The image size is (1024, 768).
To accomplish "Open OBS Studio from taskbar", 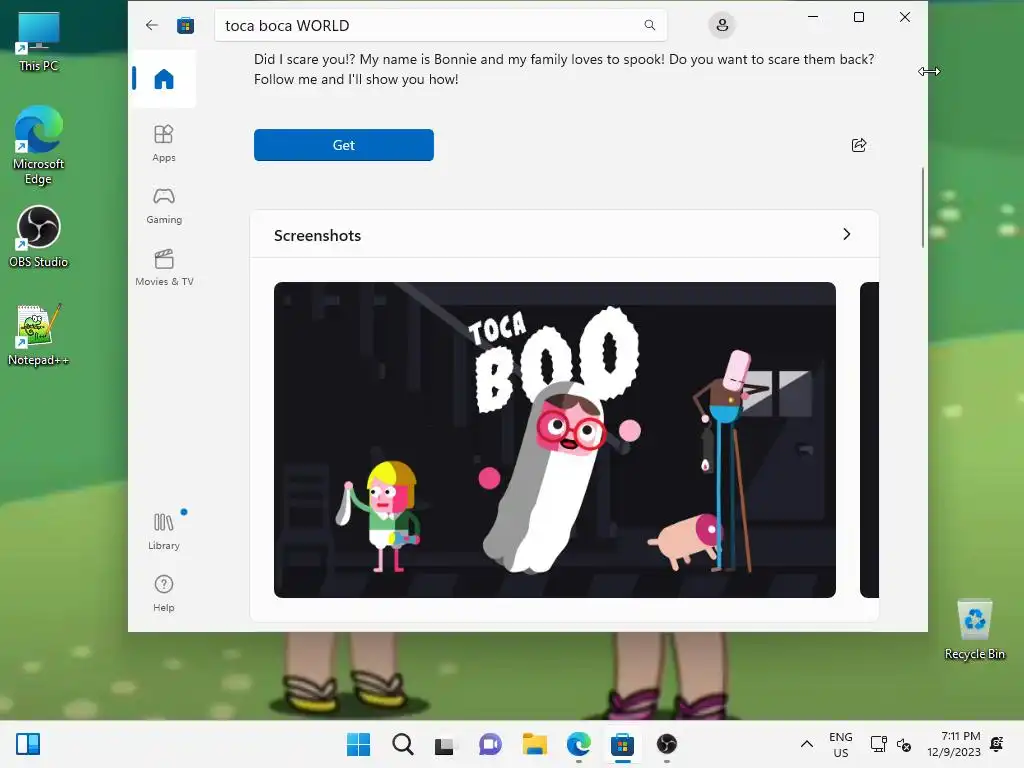I will coord(667,744).
